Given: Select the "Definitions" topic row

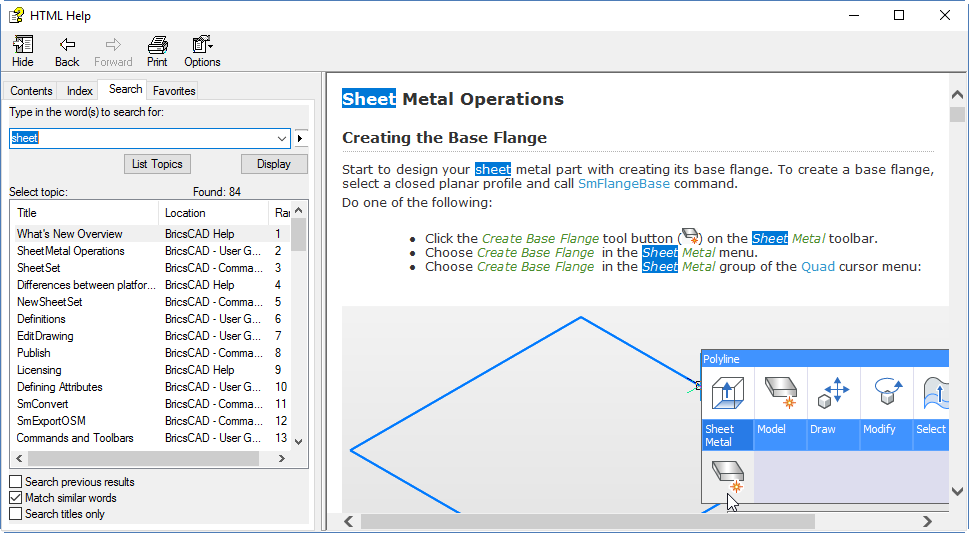Looking at the screenshot, I should point(151,319).
